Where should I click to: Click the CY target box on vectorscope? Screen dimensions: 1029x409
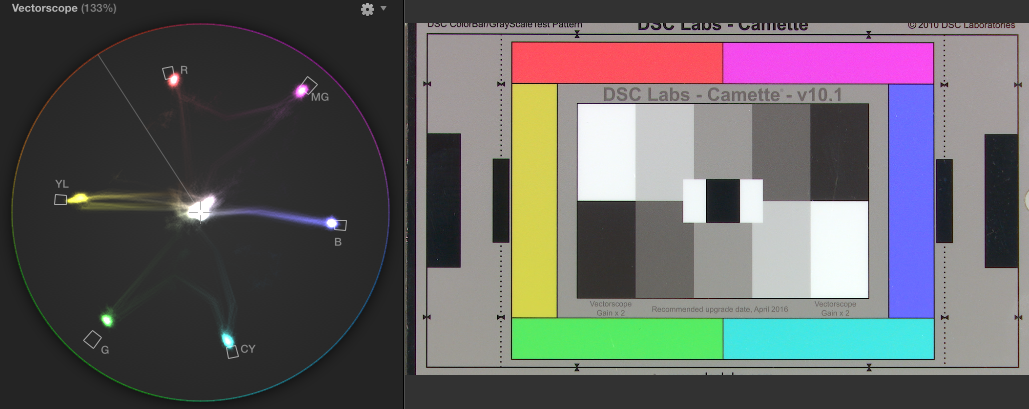232,352
